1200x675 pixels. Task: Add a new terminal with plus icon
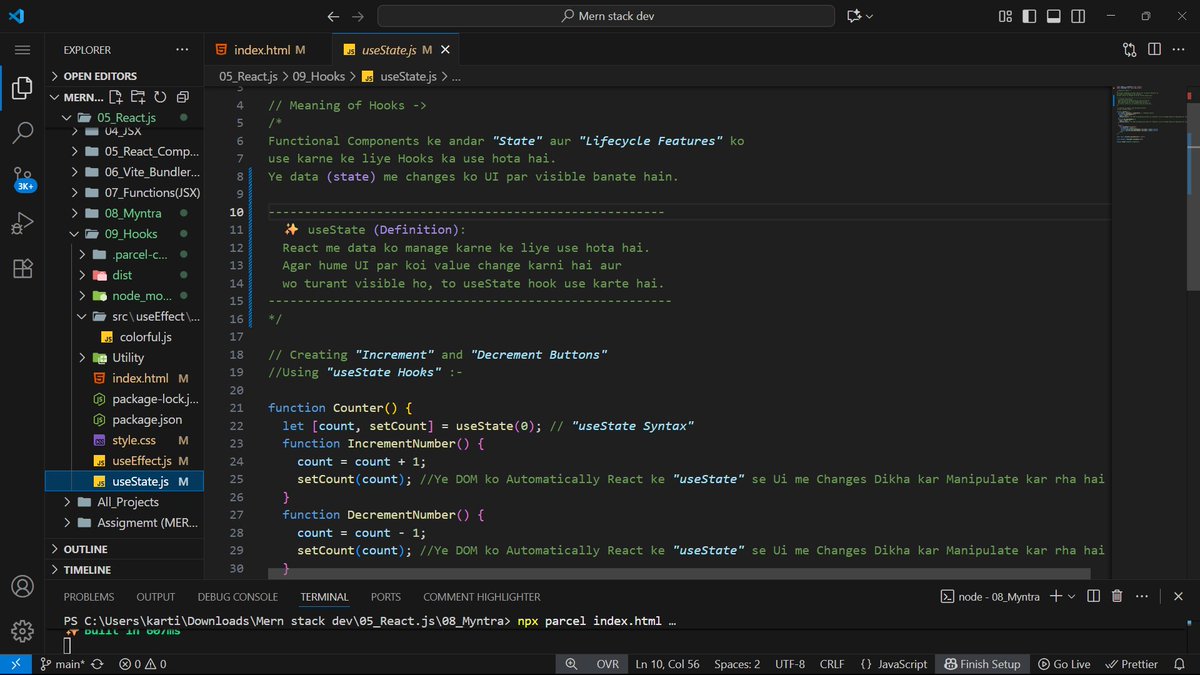point(1054,596)
